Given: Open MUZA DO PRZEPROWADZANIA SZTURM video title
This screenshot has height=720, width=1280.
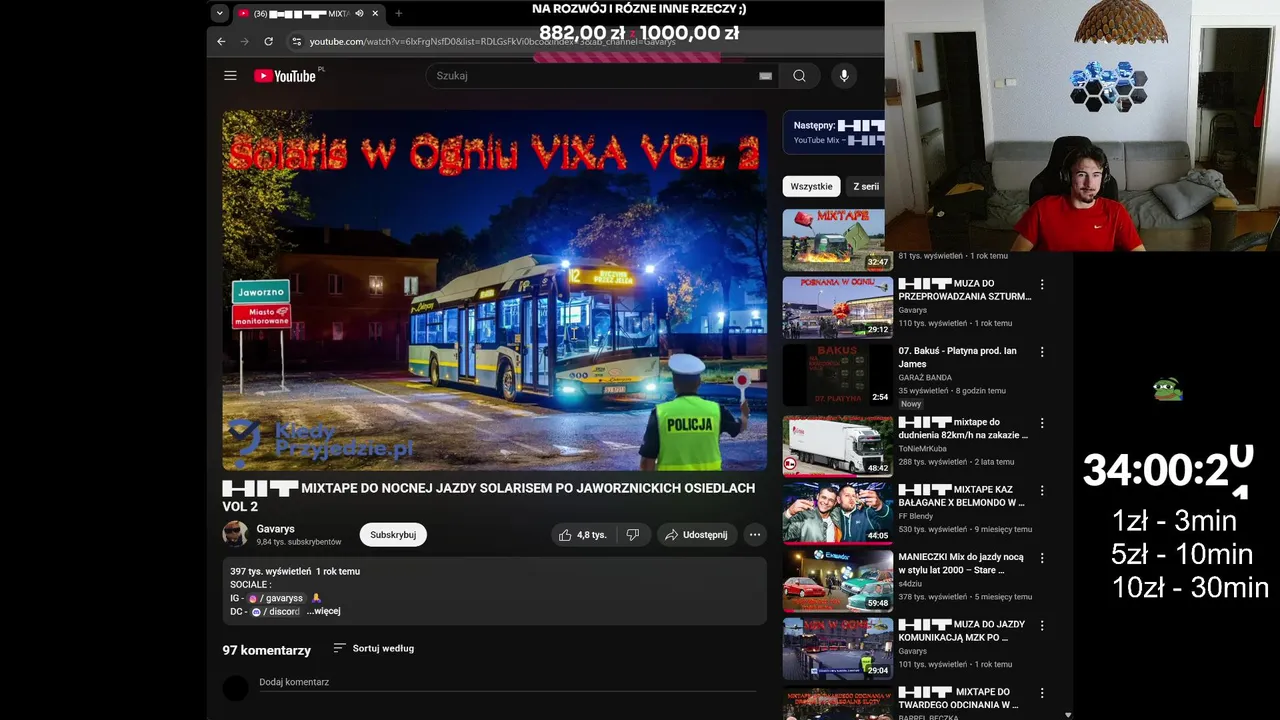Looking at the screenshot, I should pyautogui.click(x=965, y=290).
